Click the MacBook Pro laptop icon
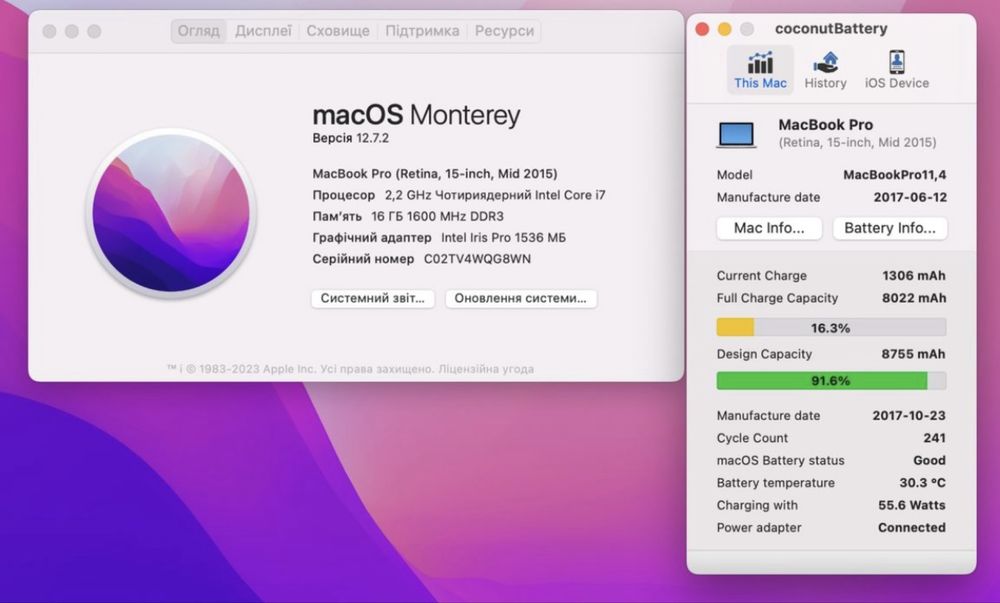This screenshot has width=1000, height=603. pos(737,134)
